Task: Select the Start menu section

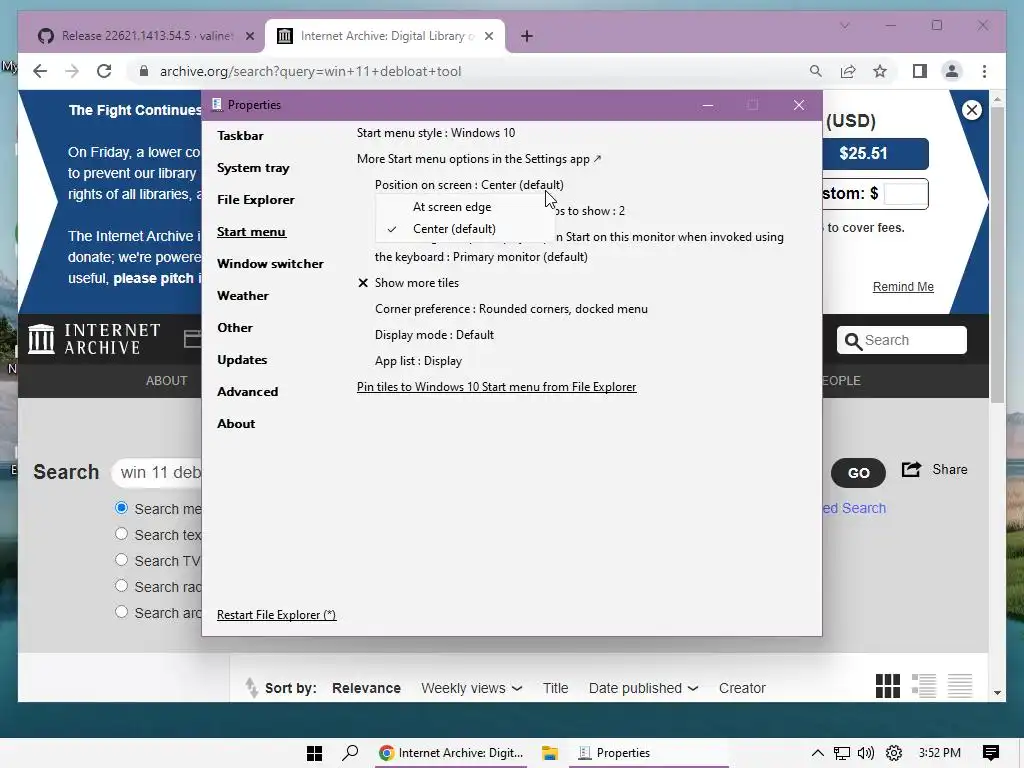Action: point(251,232)
